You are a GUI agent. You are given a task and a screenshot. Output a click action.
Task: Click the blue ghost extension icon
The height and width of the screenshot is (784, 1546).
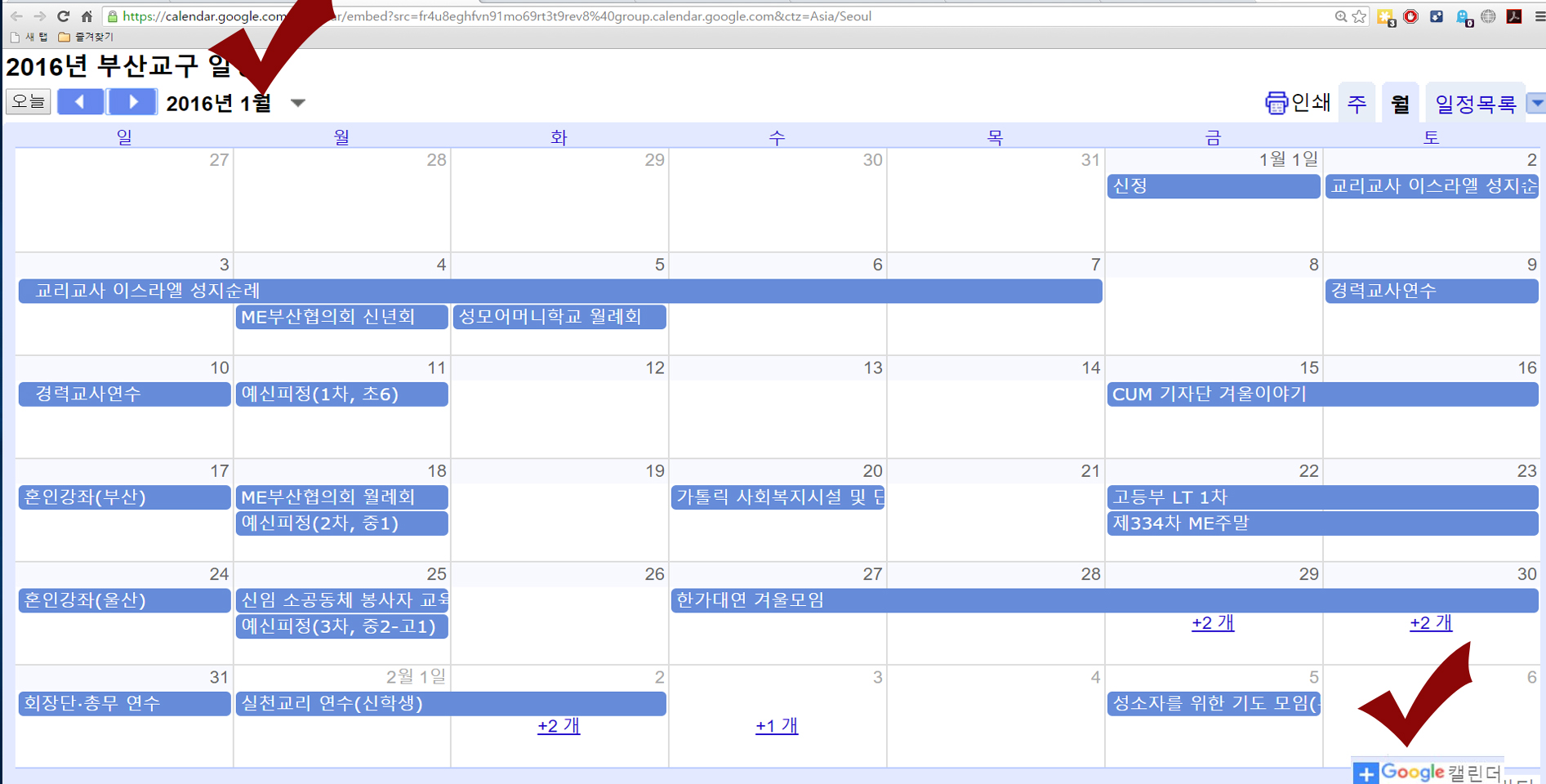[x=1463, y=17]
